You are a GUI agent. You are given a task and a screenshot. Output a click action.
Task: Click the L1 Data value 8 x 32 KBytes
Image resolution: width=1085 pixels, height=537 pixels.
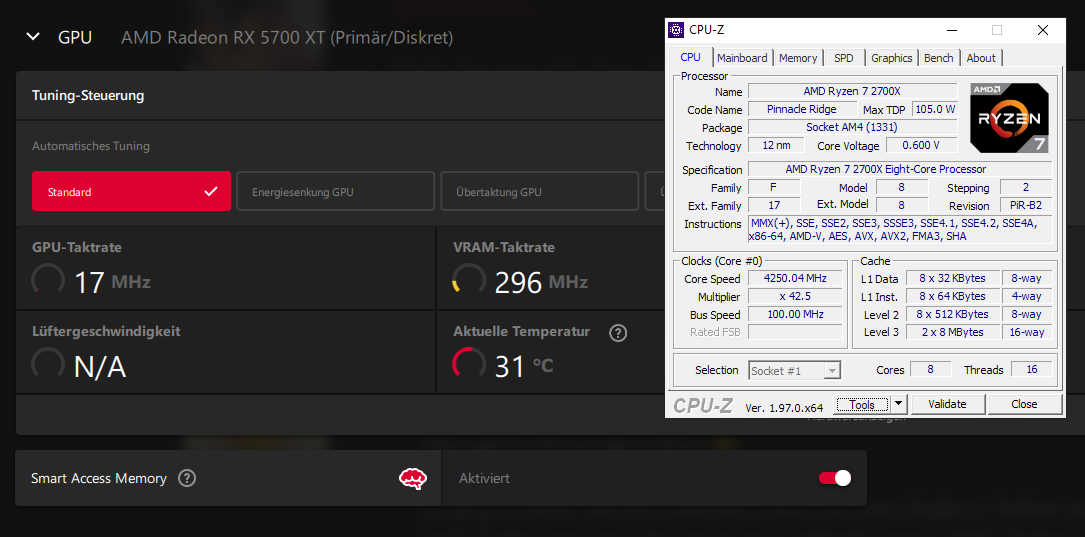[952, 279]
